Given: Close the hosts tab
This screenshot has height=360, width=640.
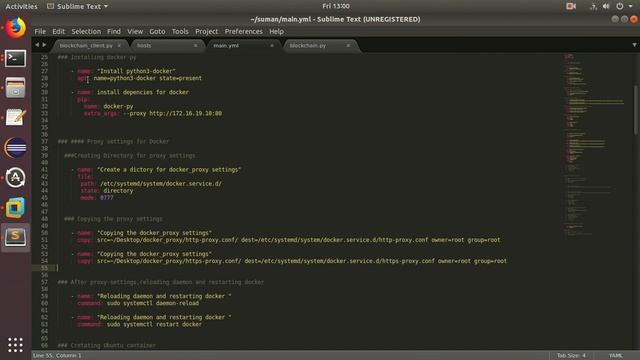Looking at the screenshot, I should click(196, 46).
